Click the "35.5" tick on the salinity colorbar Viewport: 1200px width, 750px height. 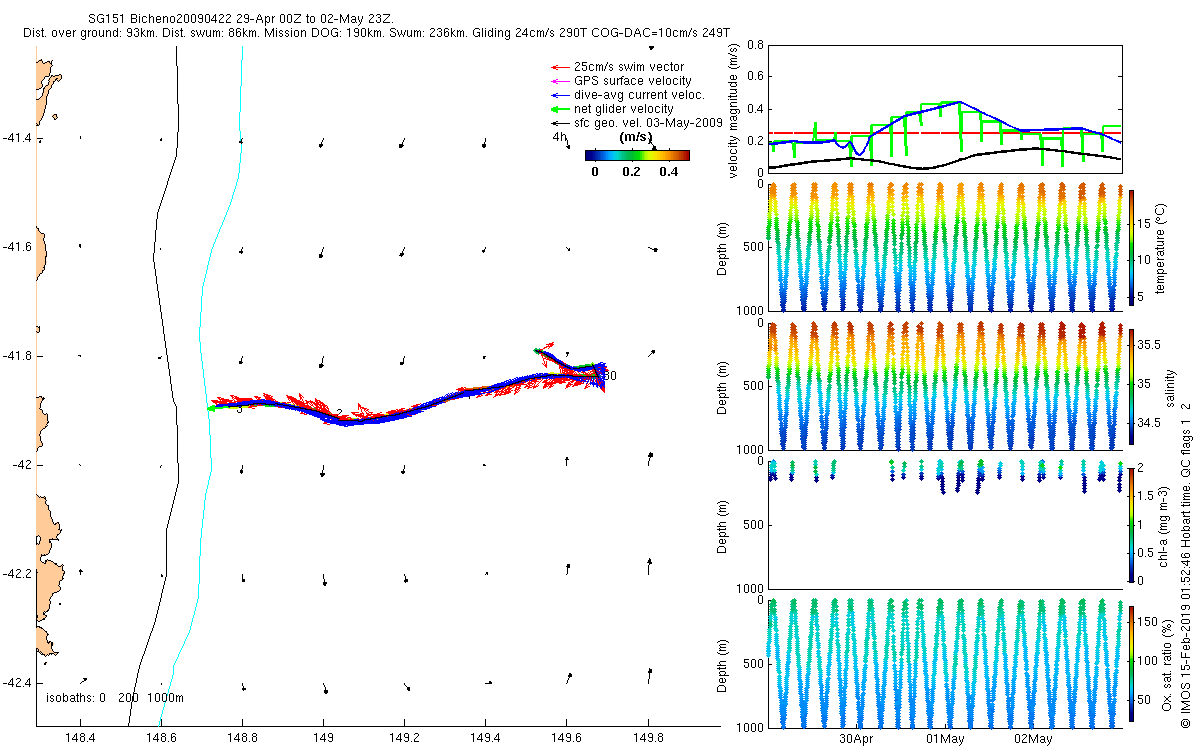tap(1150, 344)
